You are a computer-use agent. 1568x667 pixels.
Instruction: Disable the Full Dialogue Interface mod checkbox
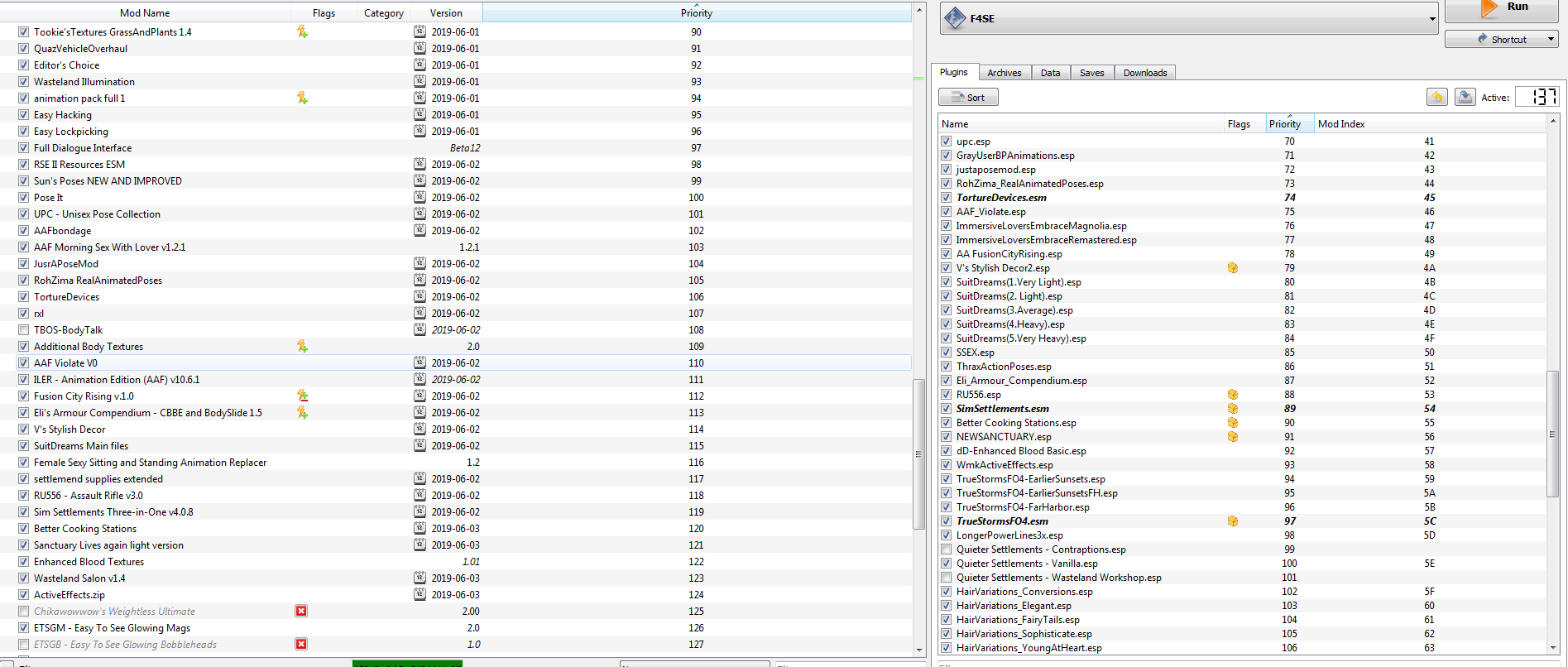pos(23,147)
